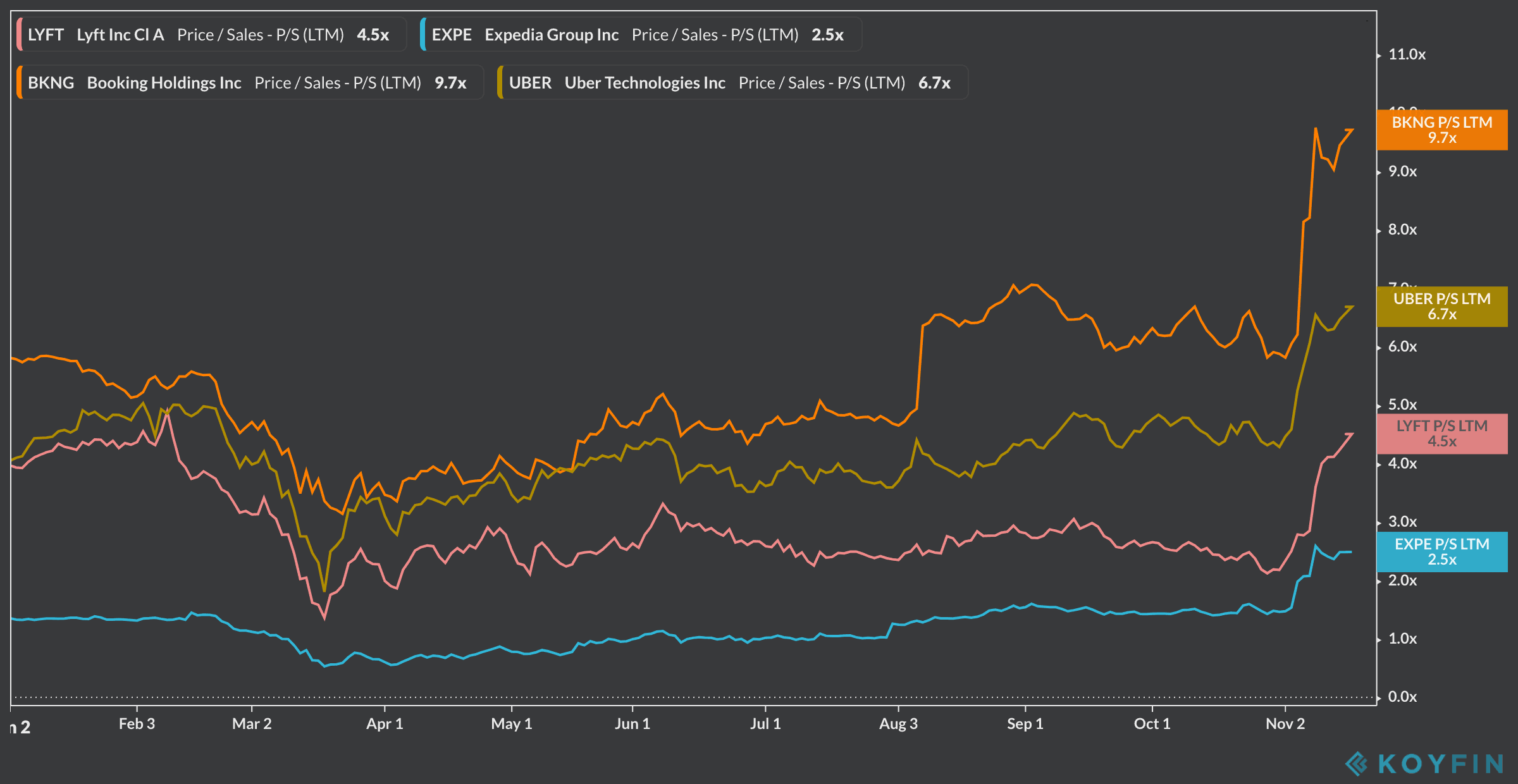Screen dimensions: 1518x784
Task: Click the olive UBER color bar in legend
Action: tap(500, 83)
